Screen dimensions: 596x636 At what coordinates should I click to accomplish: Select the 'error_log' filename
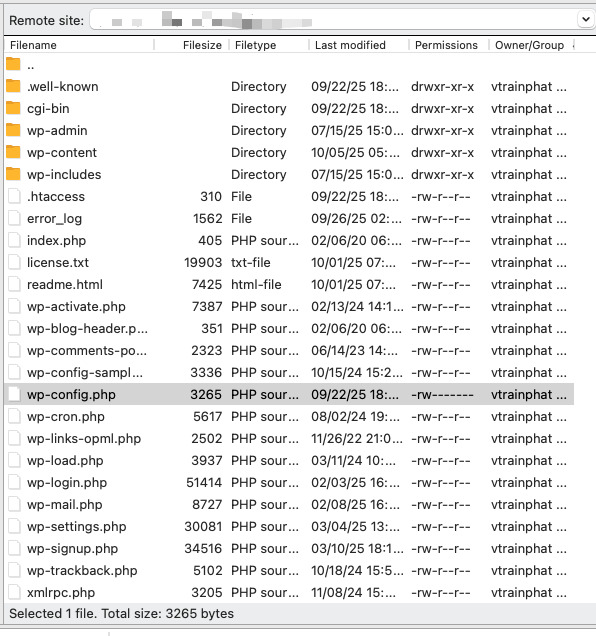coord(54,219)
